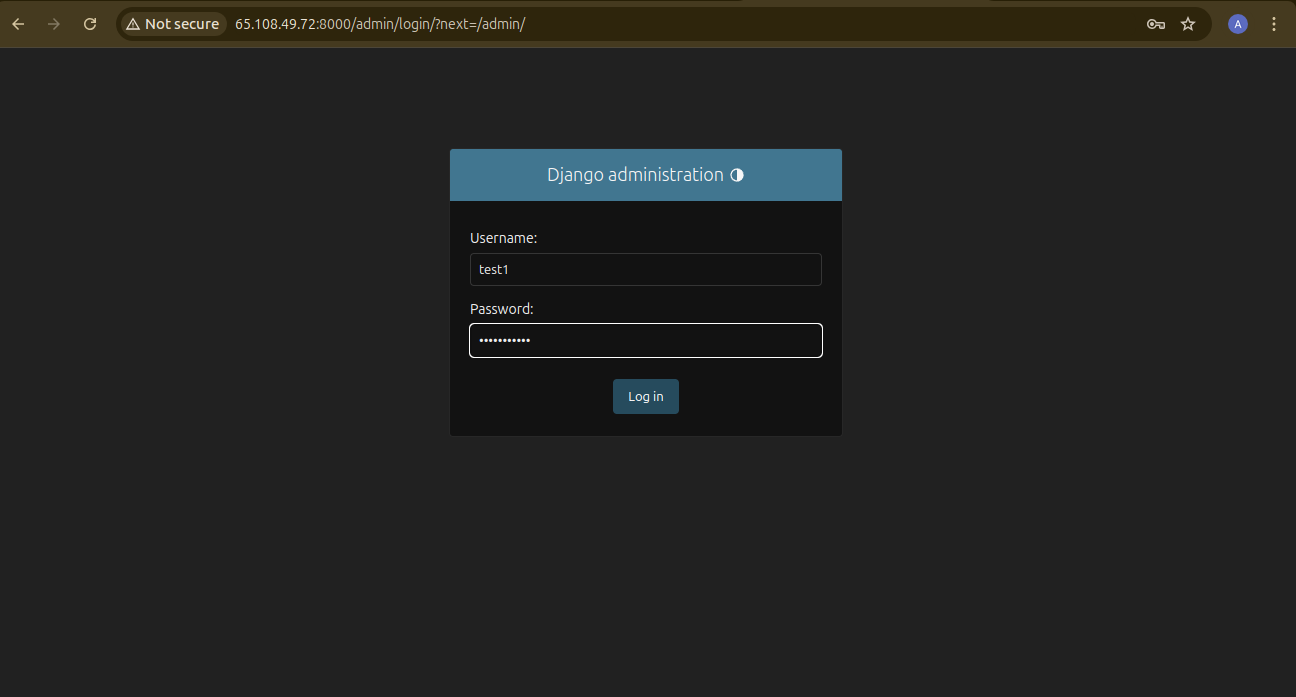Screen dimensions: 1296x697
Task: Click the Django administration heading
Action: coord(635,175)
